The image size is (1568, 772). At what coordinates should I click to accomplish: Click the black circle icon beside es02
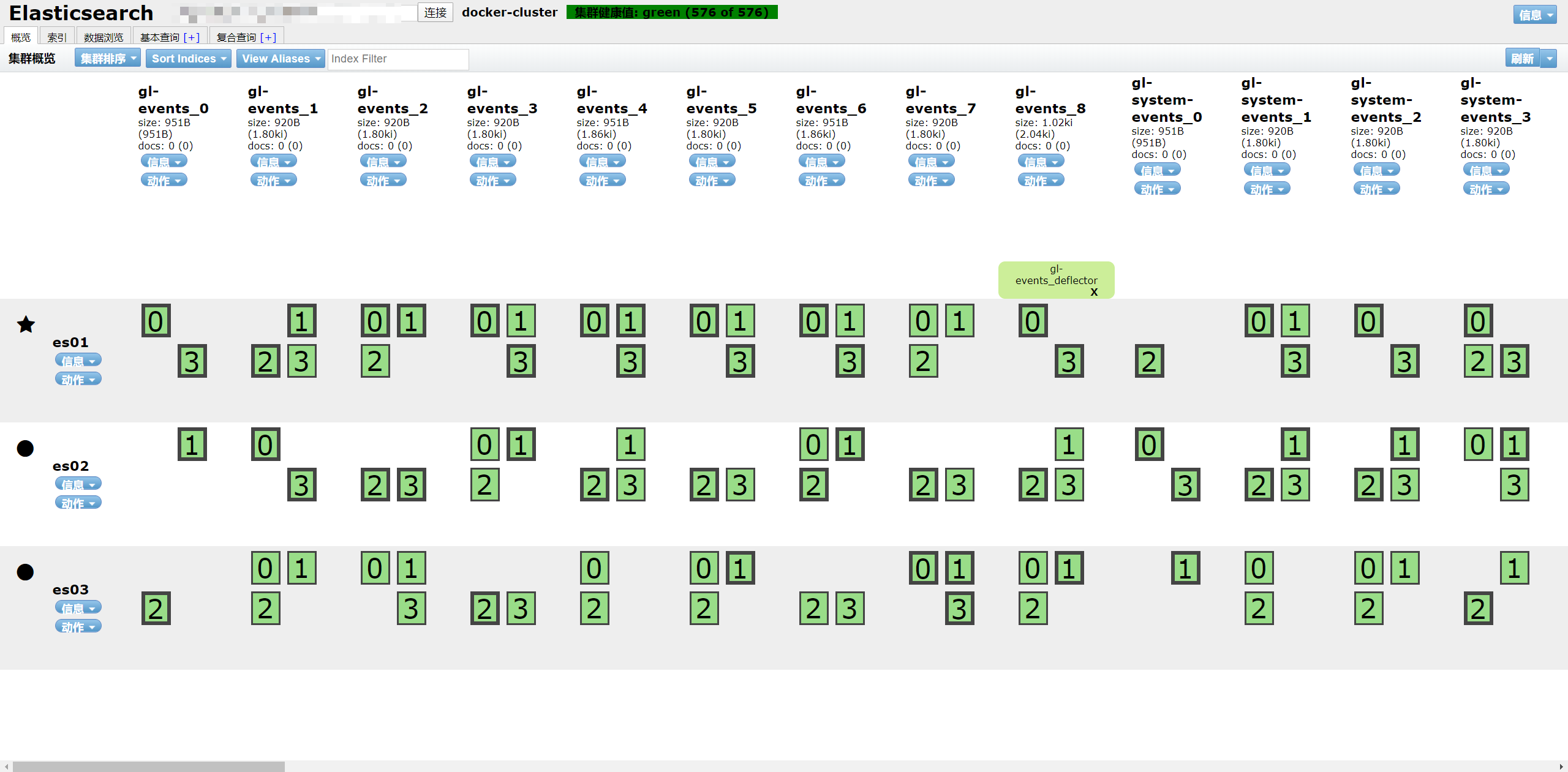25,448
